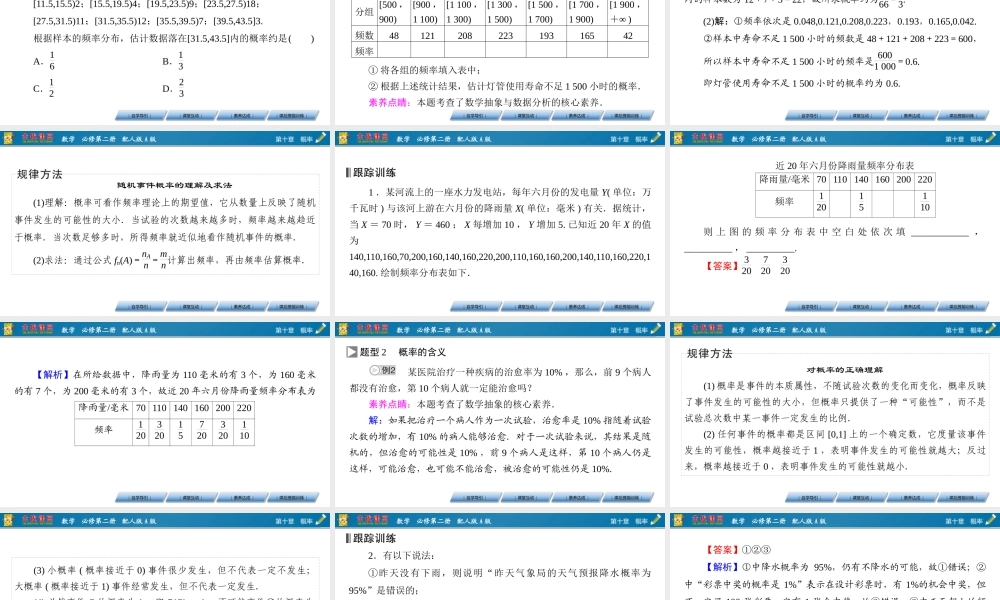1000x600 pixels.
Task: Click 课后提能训练 button on 【解析】 rainfall slide
Action: tap(293, 497)
